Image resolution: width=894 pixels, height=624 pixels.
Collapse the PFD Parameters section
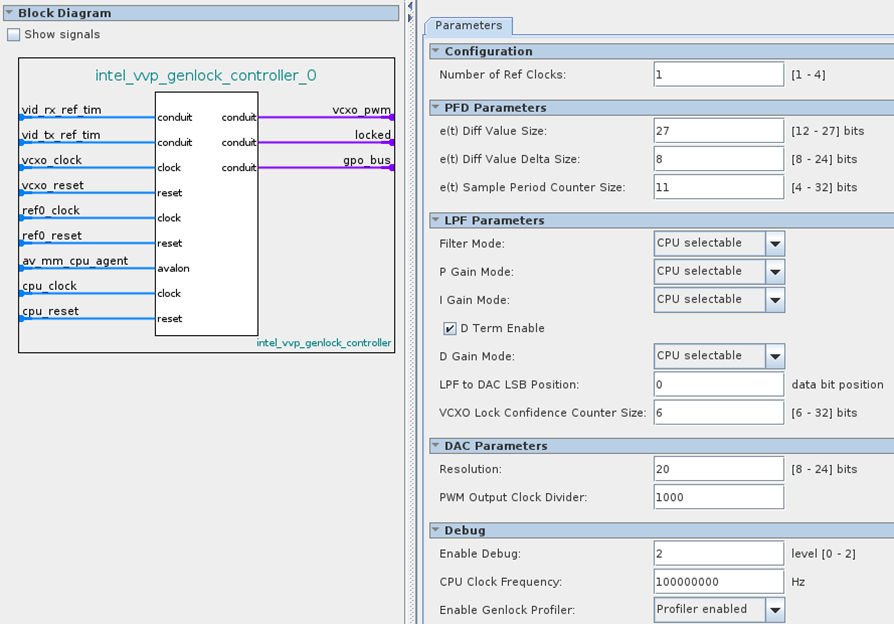pyautogui.click(x=435, y=107)
